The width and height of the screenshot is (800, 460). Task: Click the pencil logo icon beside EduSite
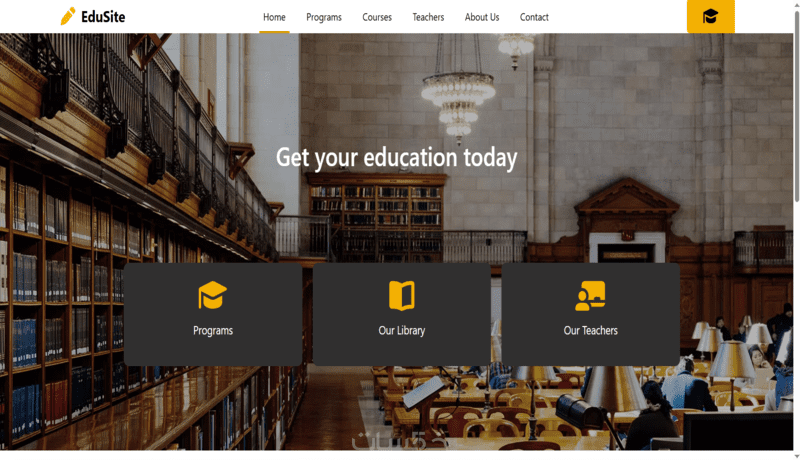coord(68,16)
